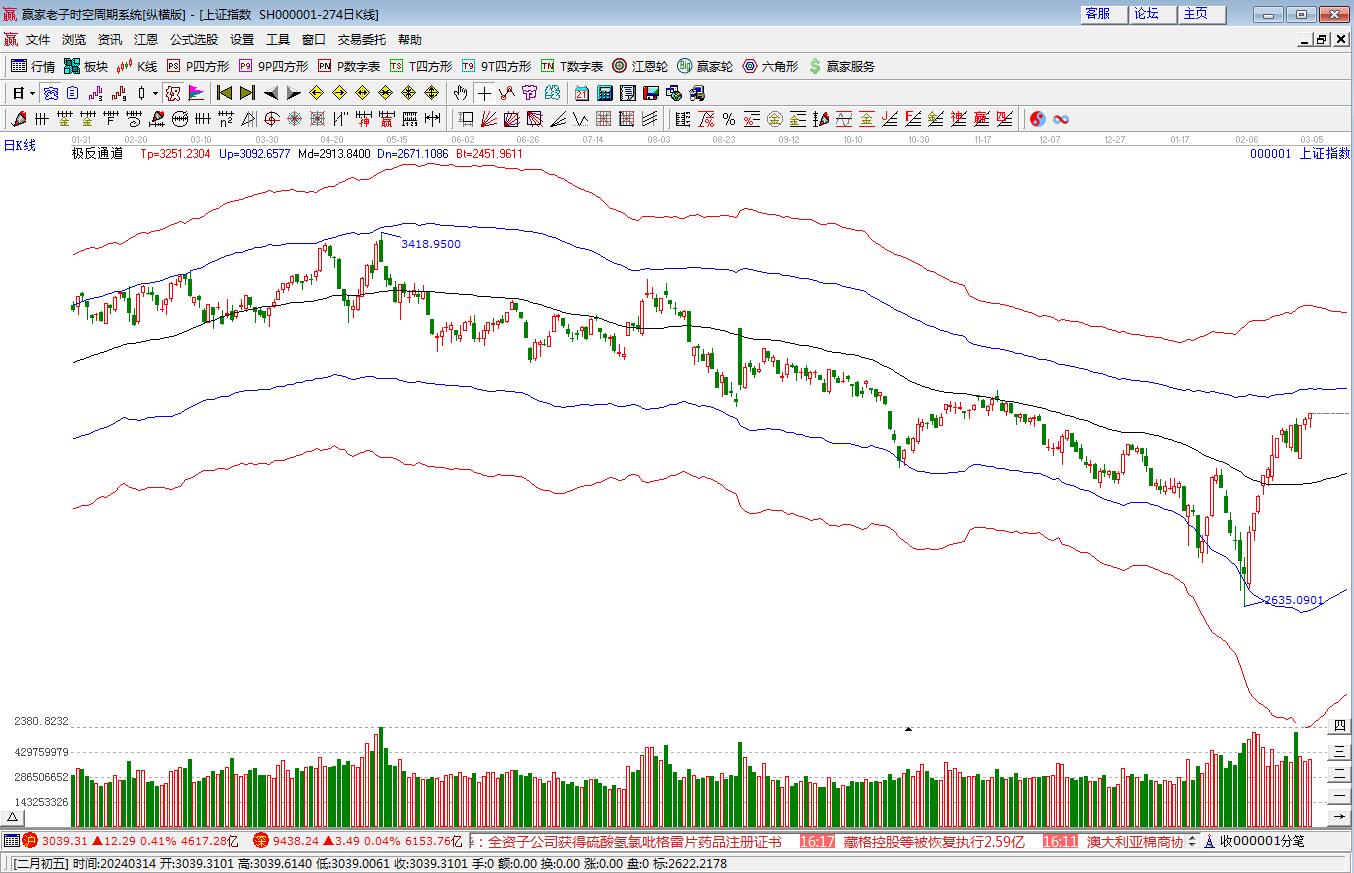Click the 000001 上证指数 label
Viewport: 1354px width, 873px height.
[1300, 154]
